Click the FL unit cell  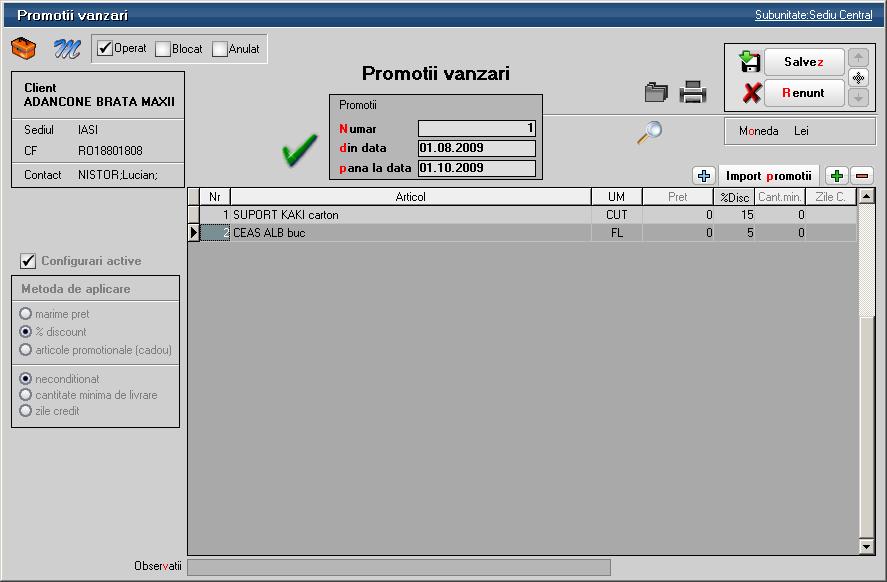[617, 232]
